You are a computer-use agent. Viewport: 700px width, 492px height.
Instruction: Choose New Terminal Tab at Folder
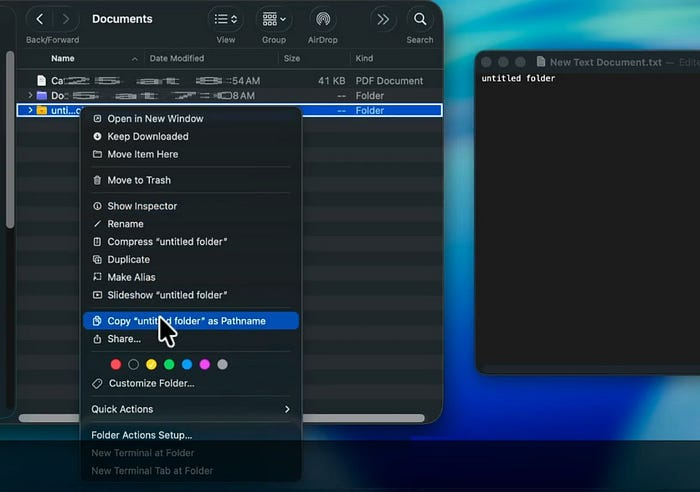[x=191, y=471]
